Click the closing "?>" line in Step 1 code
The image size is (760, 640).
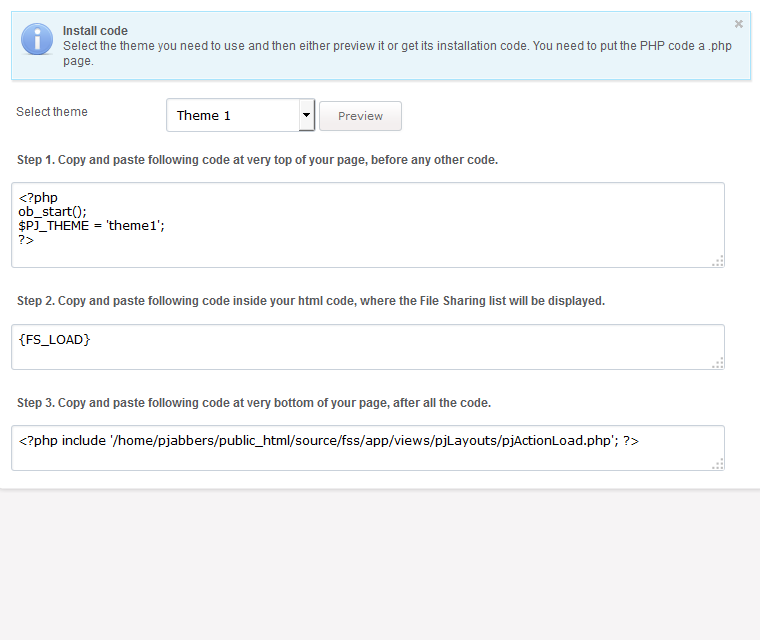[26, 240]
